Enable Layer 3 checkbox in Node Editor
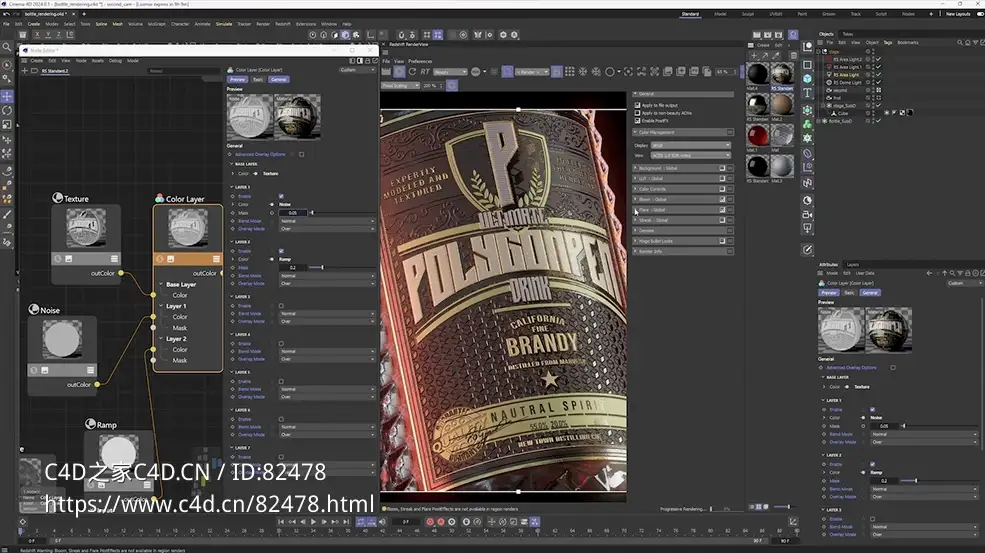The image size is (985, 553). point(281,305)
